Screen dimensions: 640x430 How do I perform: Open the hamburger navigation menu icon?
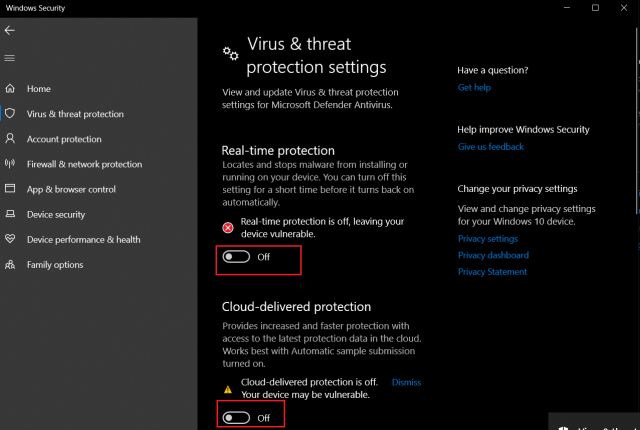9,58
